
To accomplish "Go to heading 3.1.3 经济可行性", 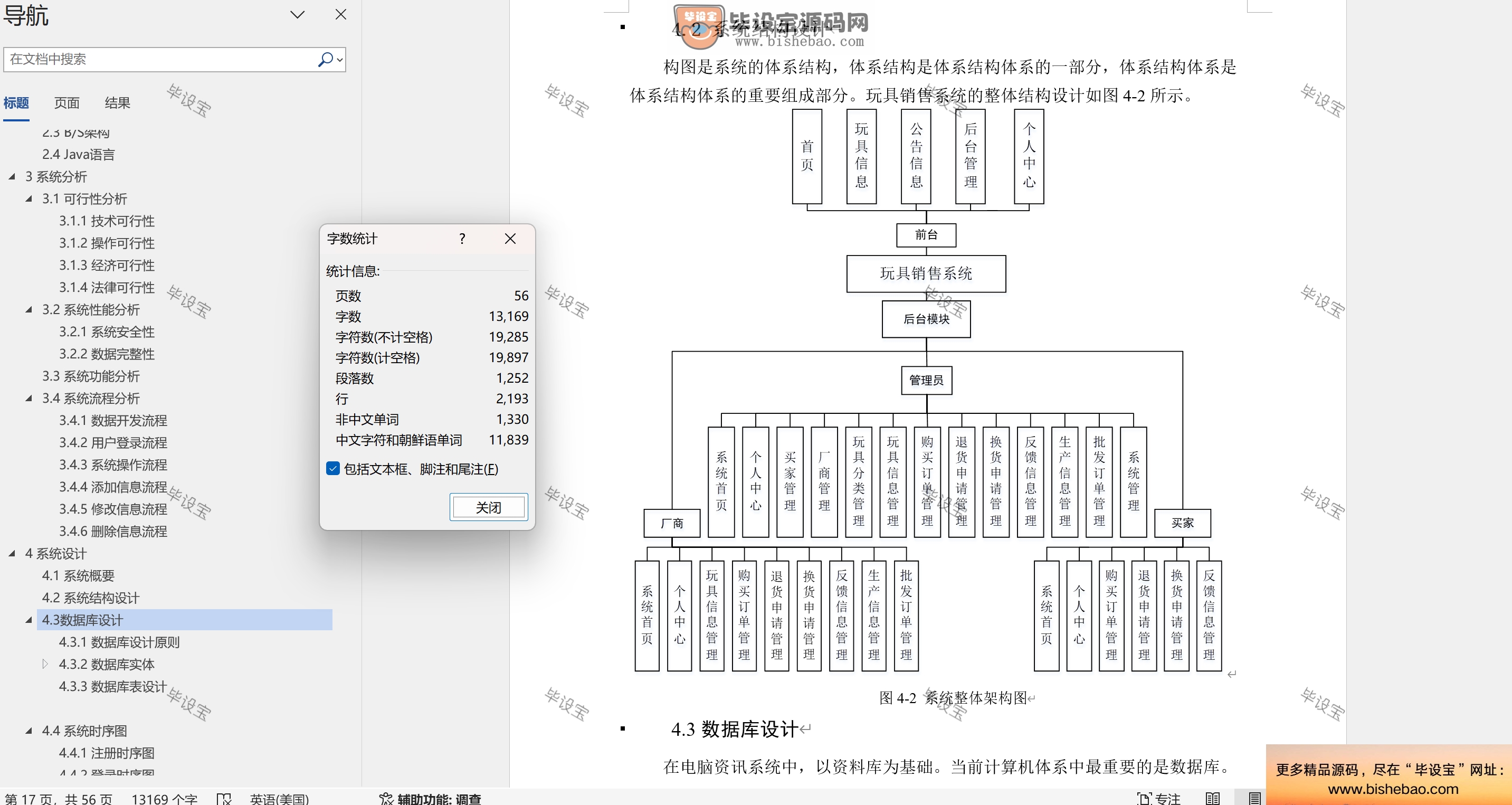I will click(107, 266).
